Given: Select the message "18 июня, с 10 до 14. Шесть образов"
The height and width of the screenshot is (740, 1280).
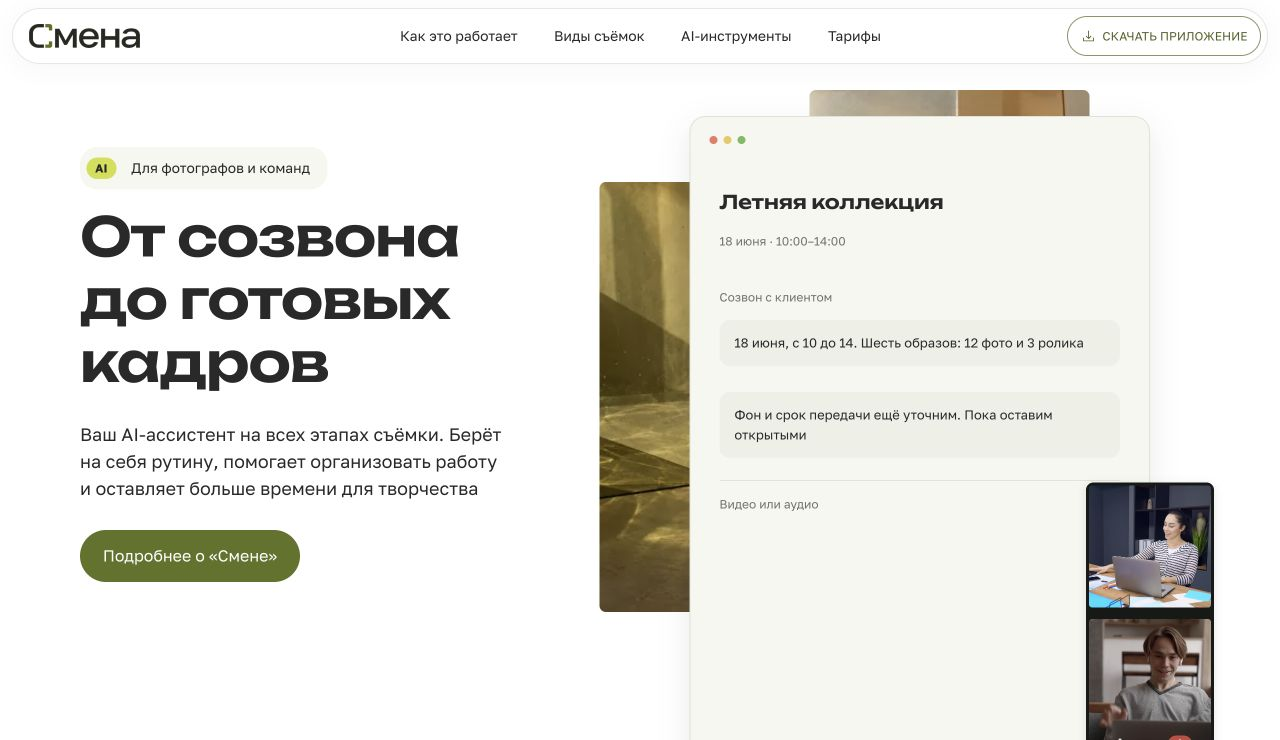Looking at the screenshot, I should 919,343.
